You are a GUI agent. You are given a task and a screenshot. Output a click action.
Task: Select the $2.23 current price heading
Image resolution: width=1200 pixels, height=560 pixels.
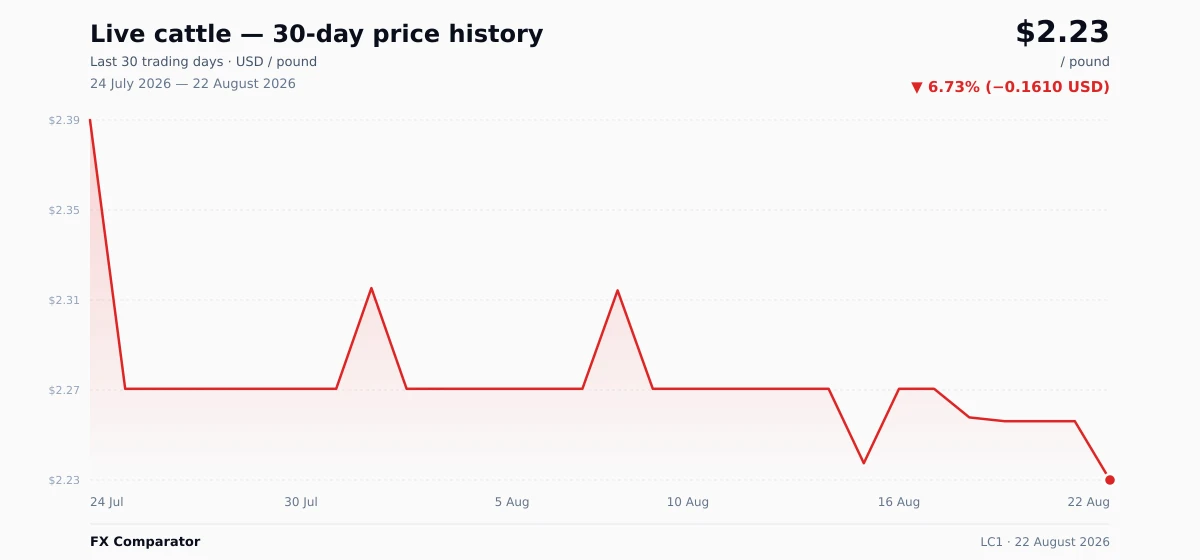point(1062,32)
